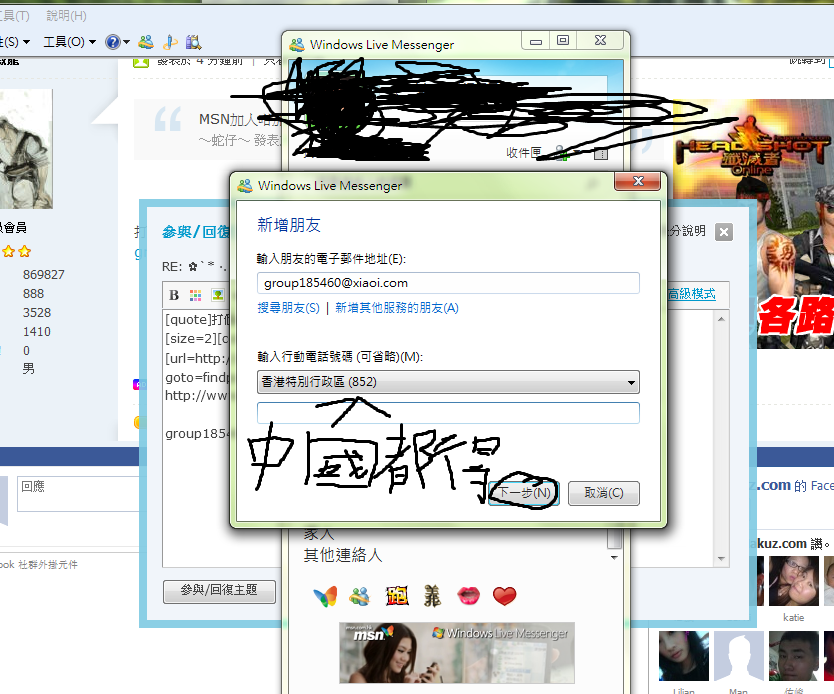834x694 pixels.
Task: Select the 其他連絡人 contact group
Action: (343, 555)
